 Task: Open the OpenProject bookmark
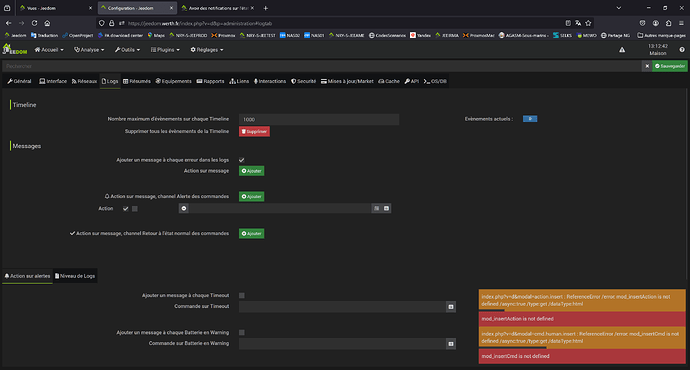(x=78, y=35)
